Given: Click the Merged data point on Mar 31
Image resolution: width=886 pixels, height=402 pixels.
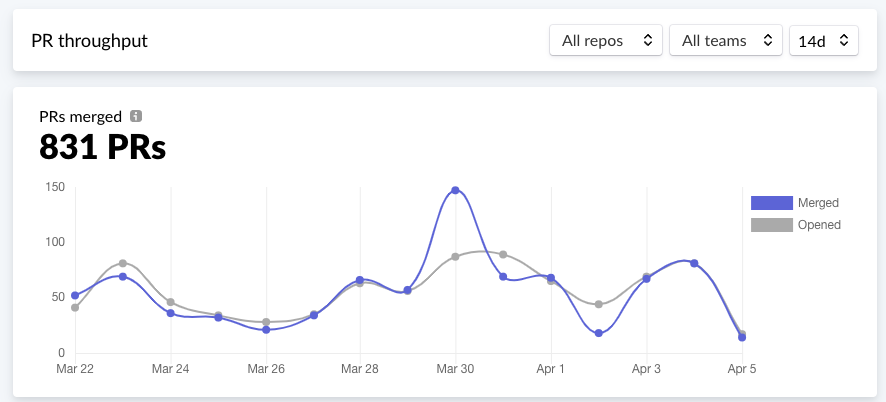Looking at the screenshot, I should (503, 276).
